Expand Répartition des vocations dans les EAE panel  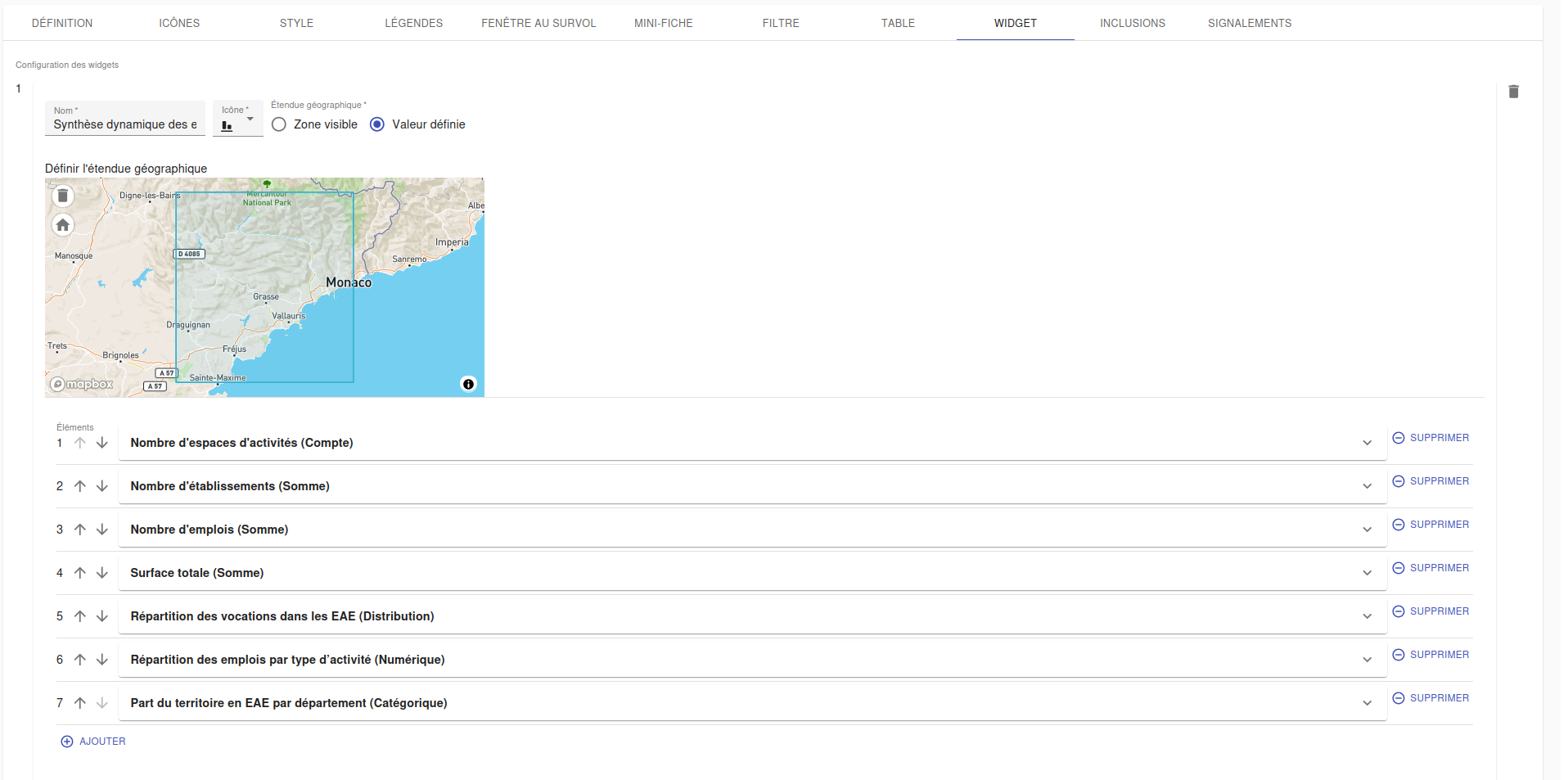pos(753,616)
